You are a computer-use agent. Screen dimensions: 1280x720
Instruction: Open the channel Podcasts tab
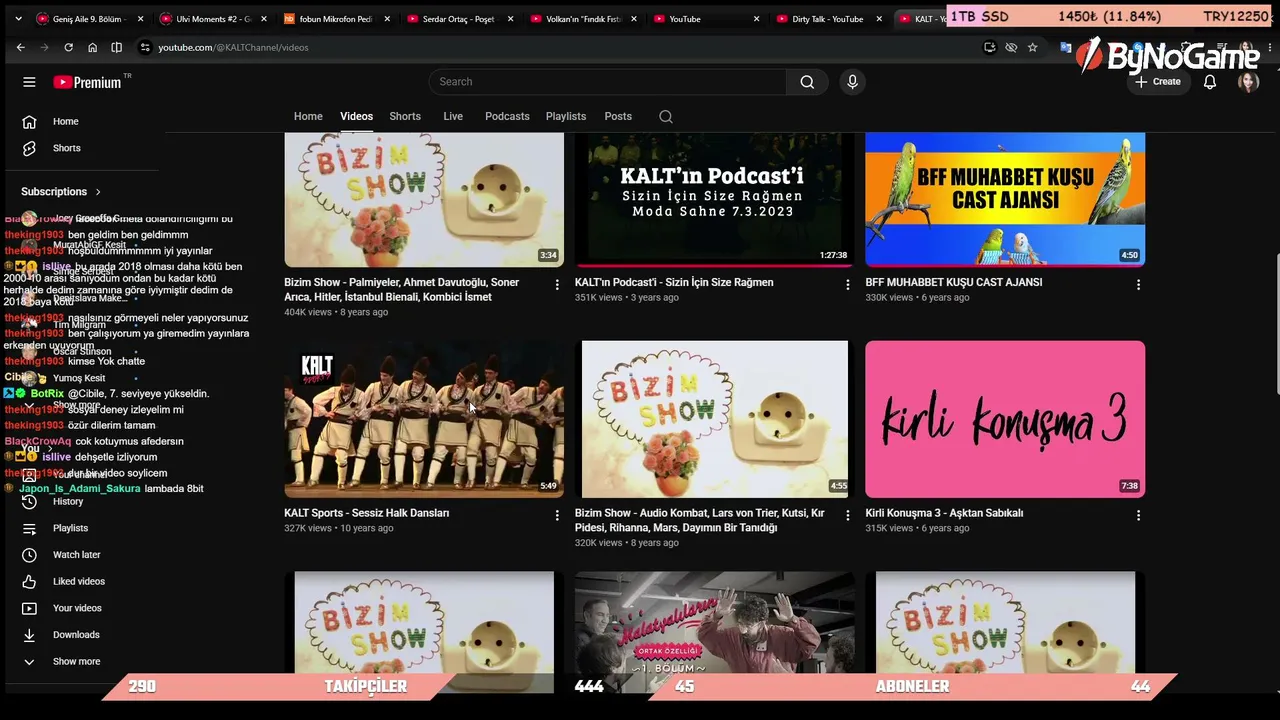507,116
